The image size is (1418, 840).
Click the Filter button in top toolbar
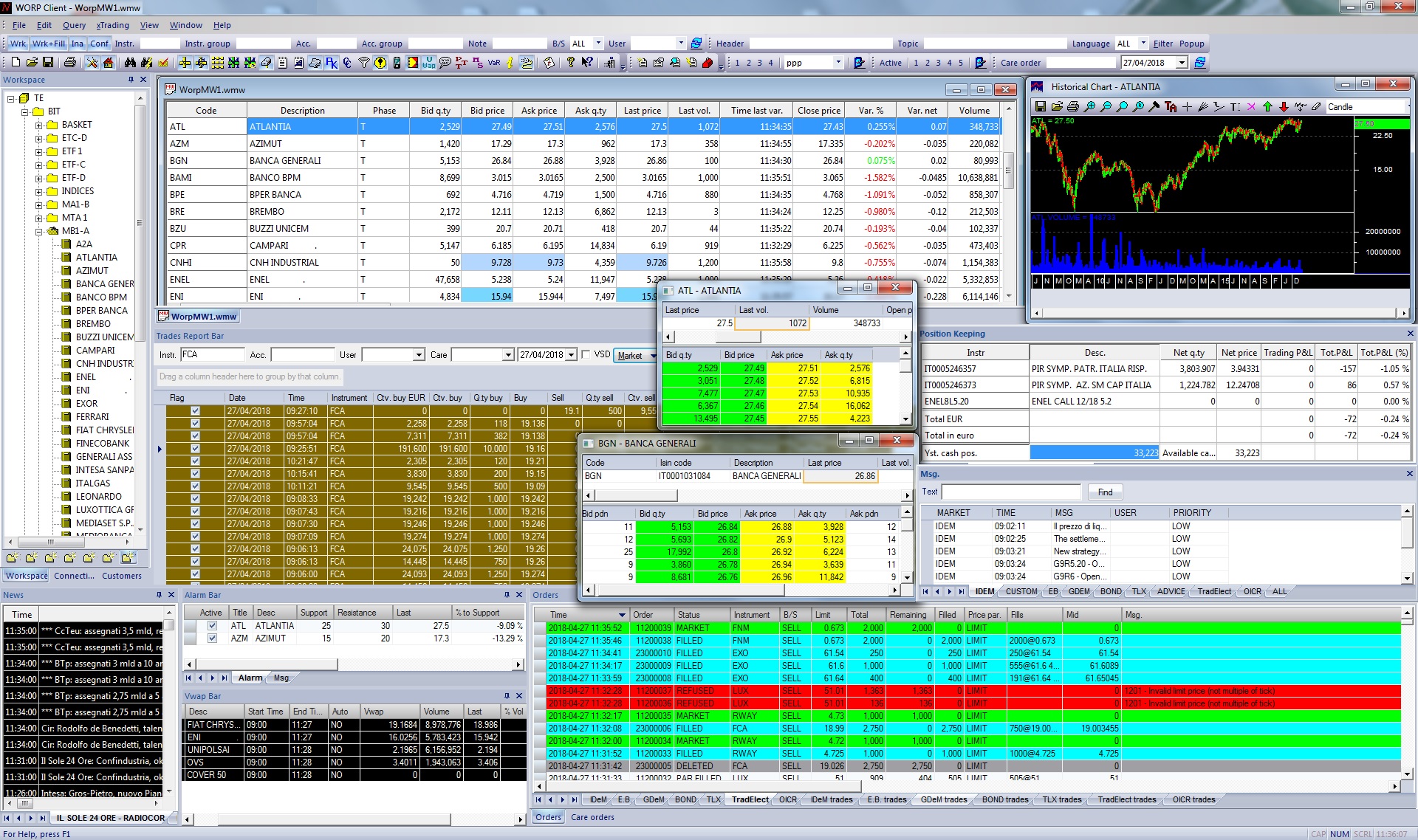coord(1163,44)
